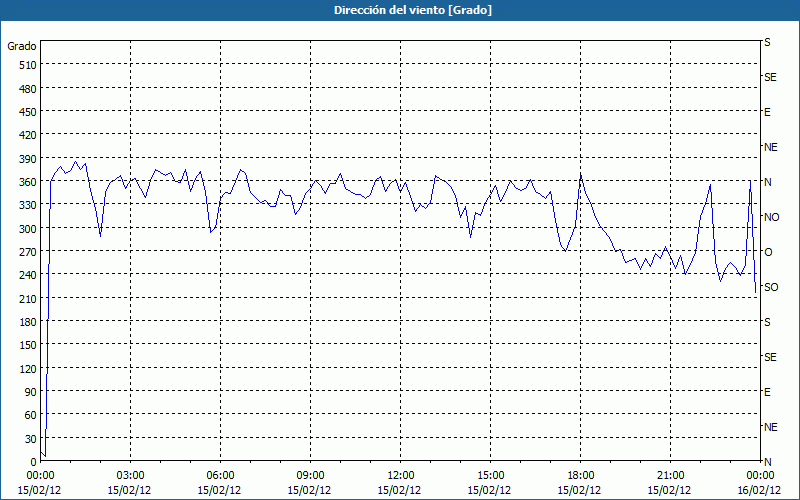This screenshot has width=800, height=500.
Task: Pick the 15:00 time axis label
Action: point(490,476)
